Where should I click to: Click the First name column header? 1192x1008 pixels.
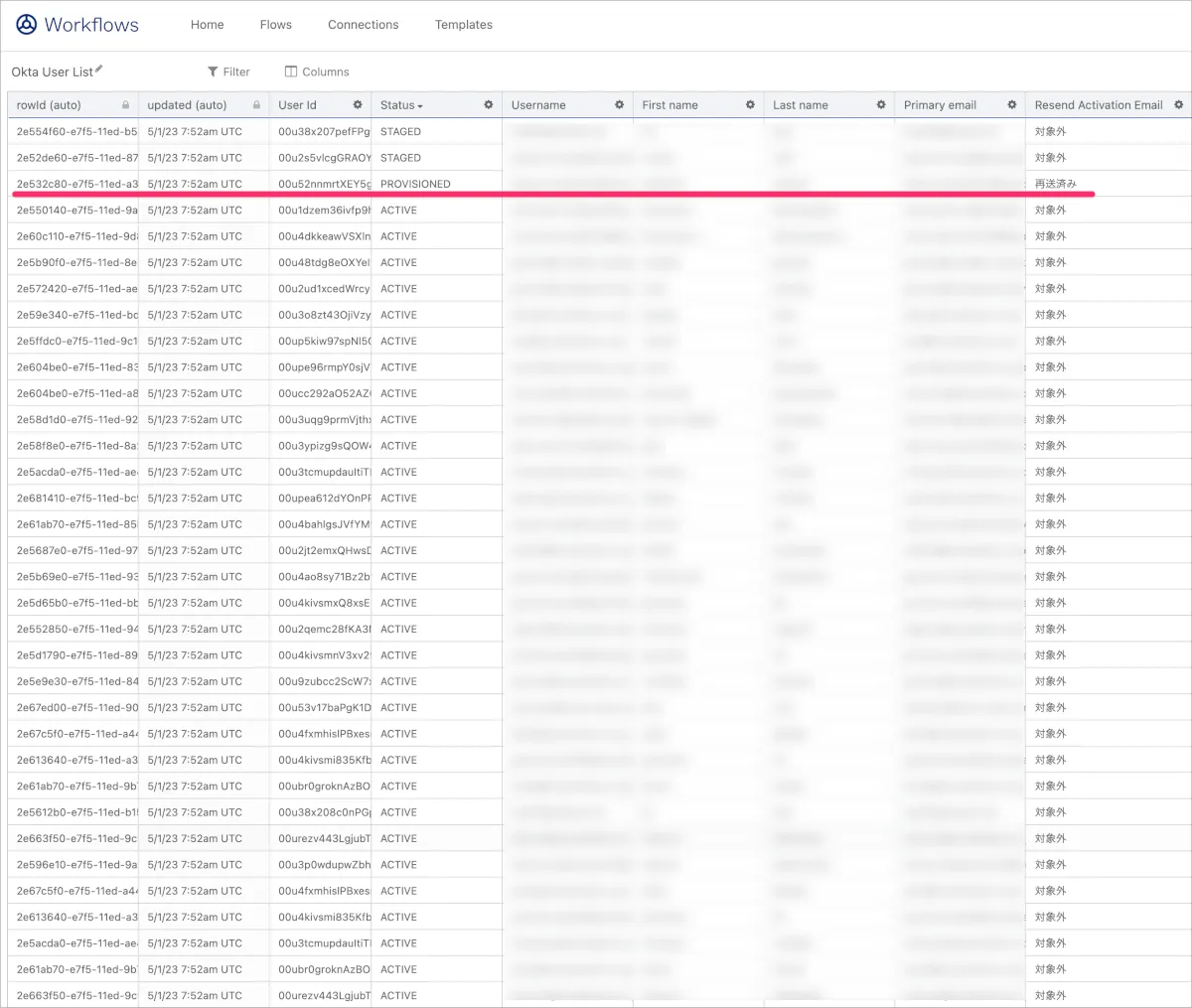698,105
